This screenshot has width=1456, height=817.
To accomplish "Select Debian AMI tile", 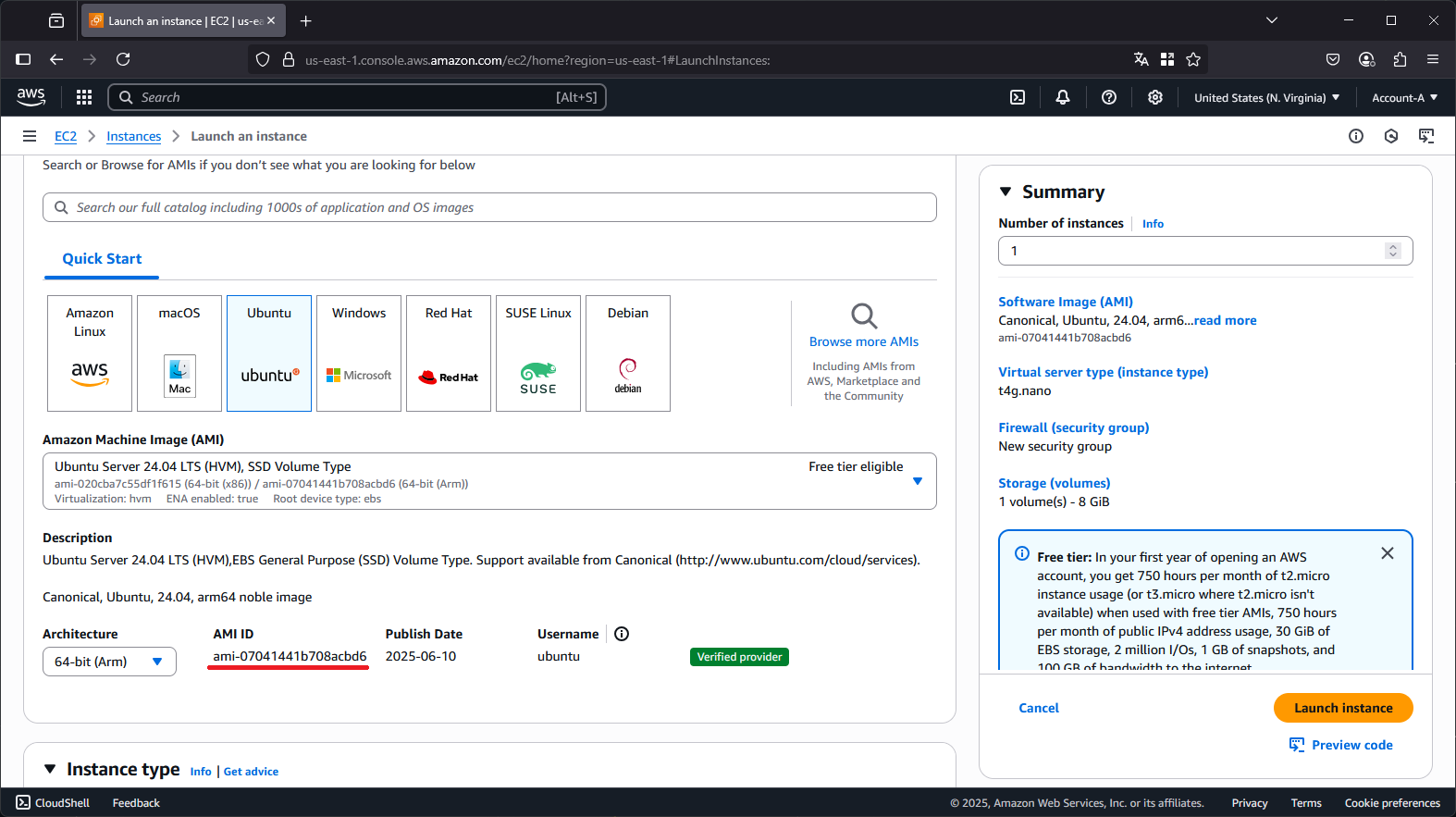I will coord(628,353).
